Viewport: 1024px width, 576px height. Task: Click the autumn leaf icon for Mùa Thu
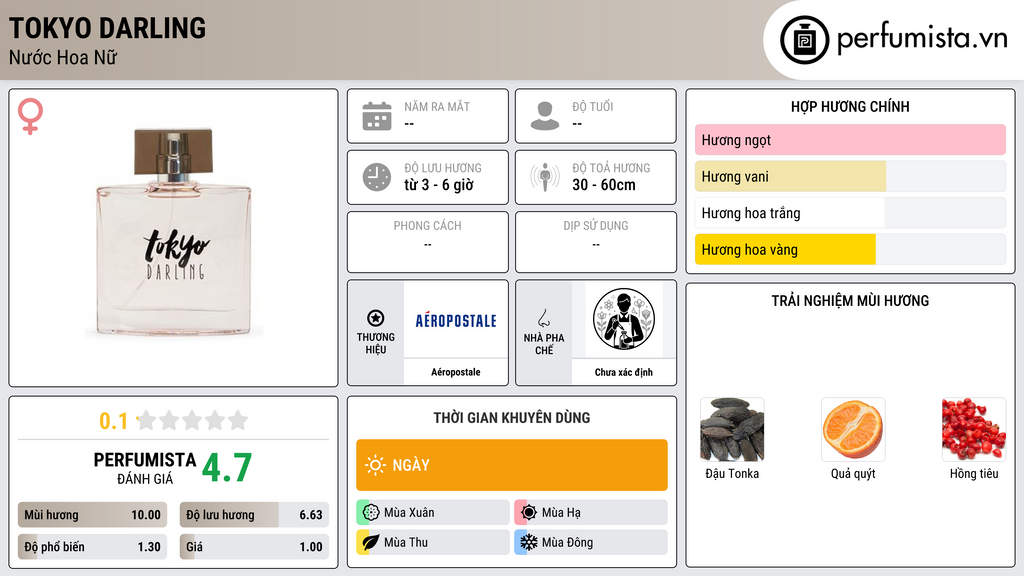tap(371, 542)
